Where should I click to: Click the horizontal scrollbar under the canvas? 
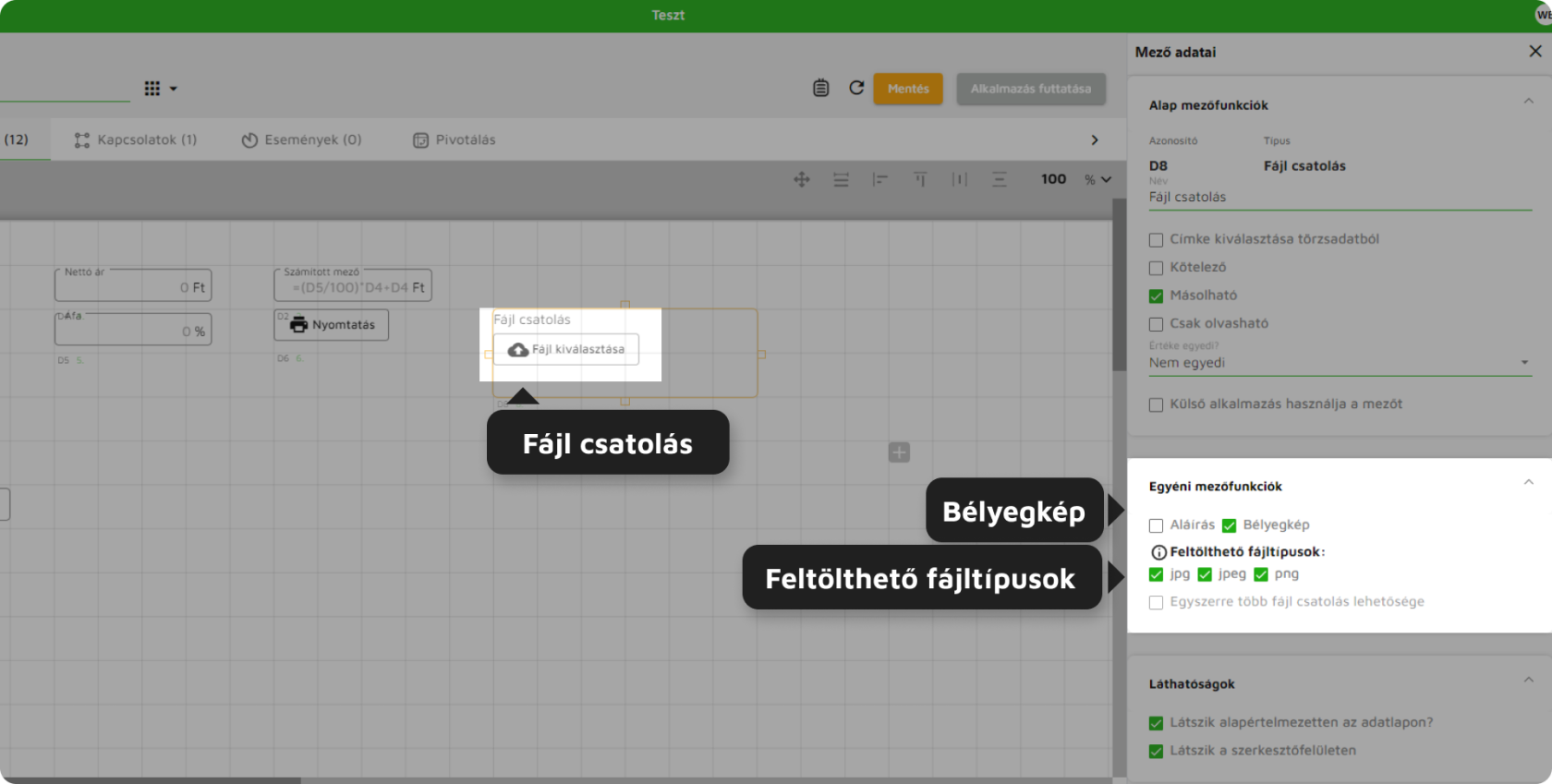(x=151, y=780)
